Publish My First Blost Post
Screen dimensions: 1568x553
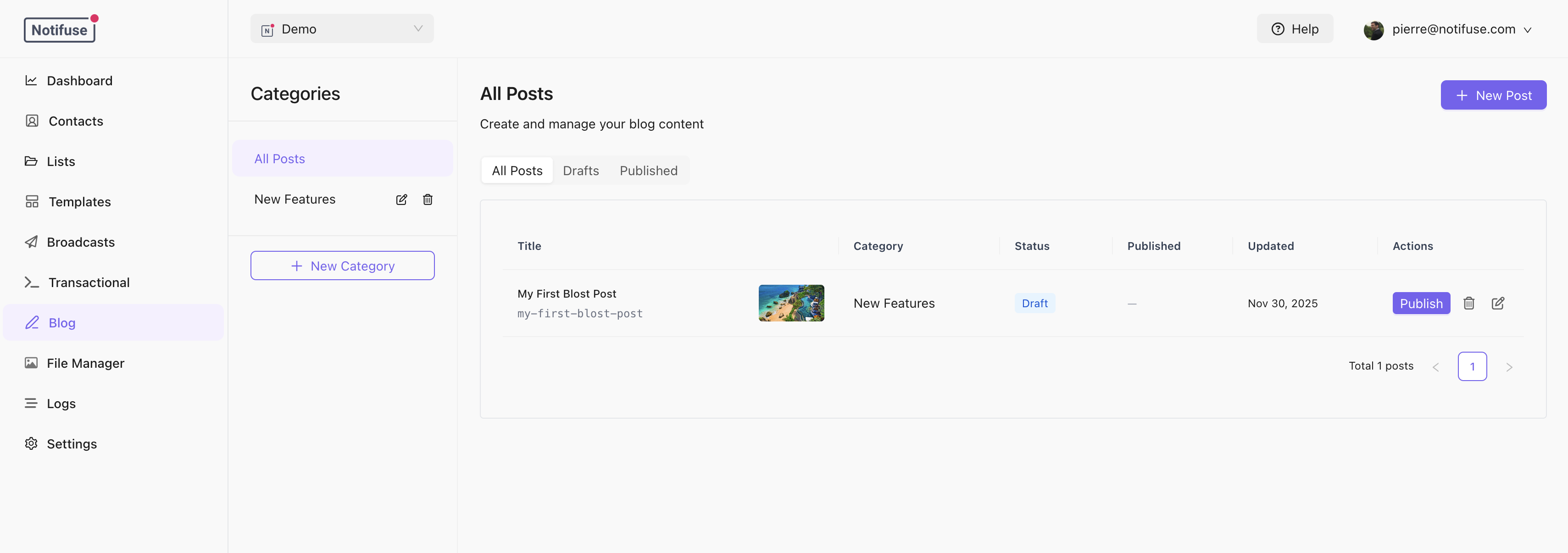pos(1421,303)
